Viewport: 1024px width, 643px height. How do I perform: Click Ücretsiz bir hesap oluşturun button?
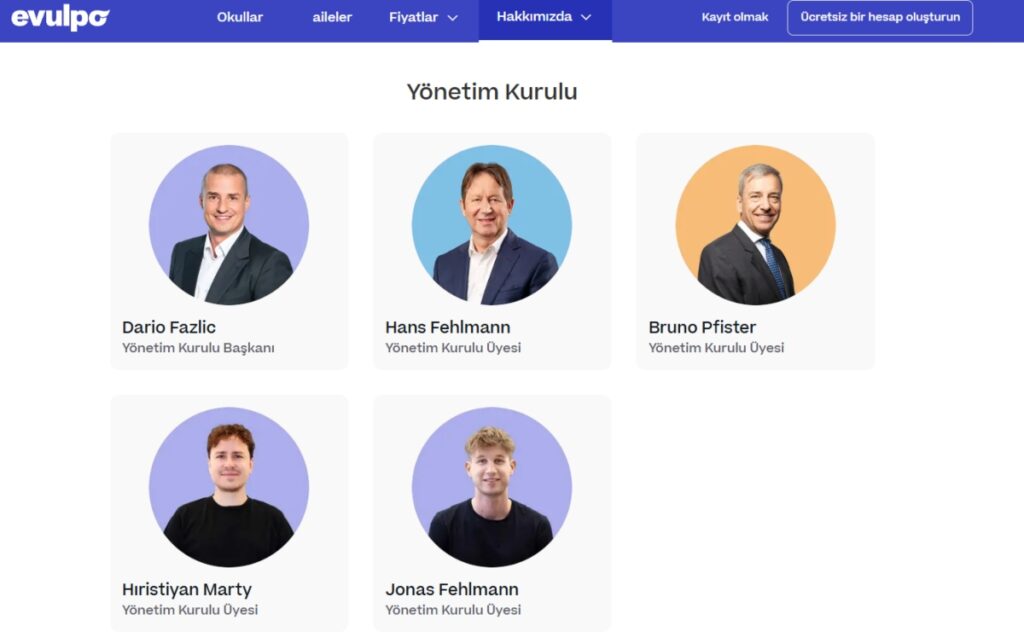880,18
